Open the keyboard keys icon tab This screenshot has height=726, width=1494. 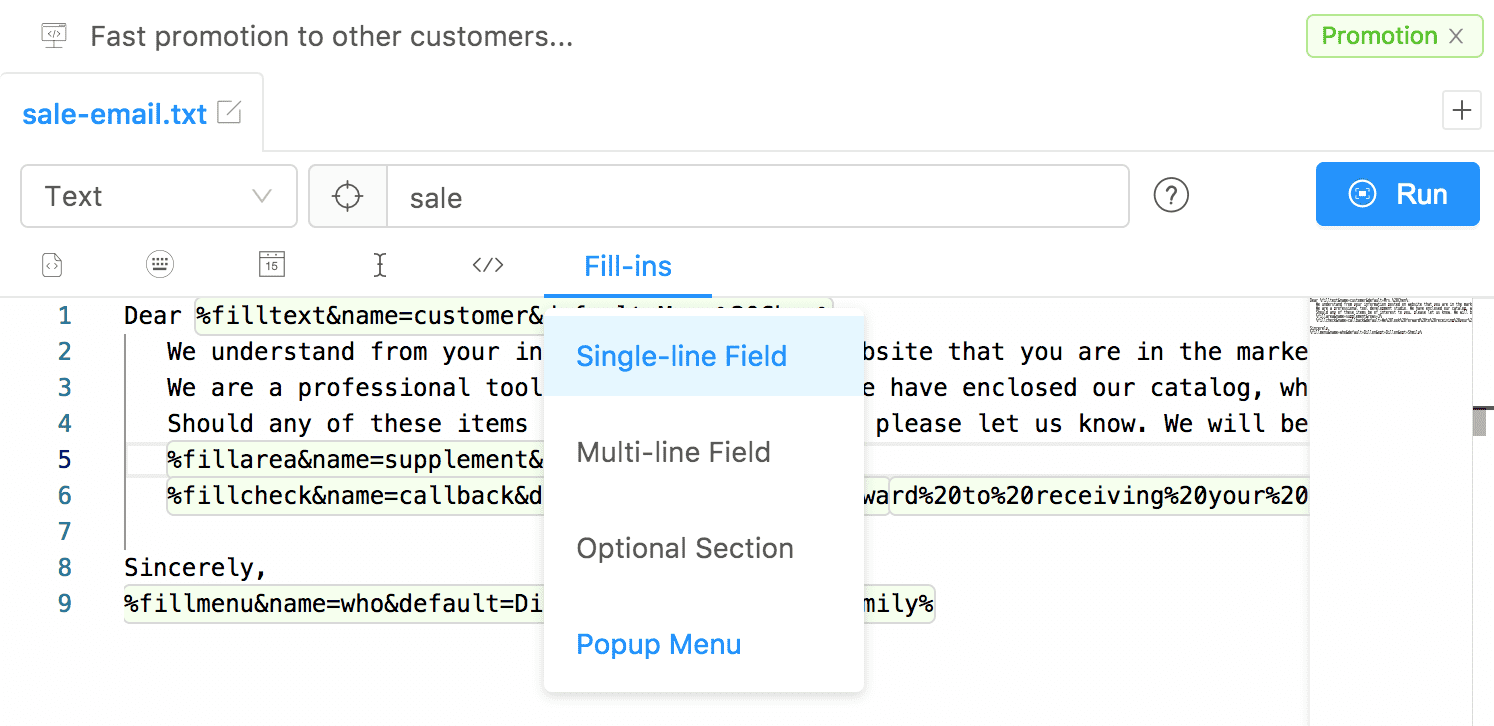tap(160, 265)
